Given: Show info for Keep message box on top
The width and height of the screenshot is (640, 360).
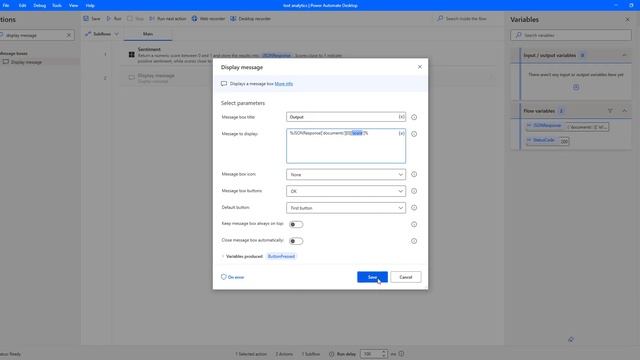Looking at the screenshot, I should (414, 224).
